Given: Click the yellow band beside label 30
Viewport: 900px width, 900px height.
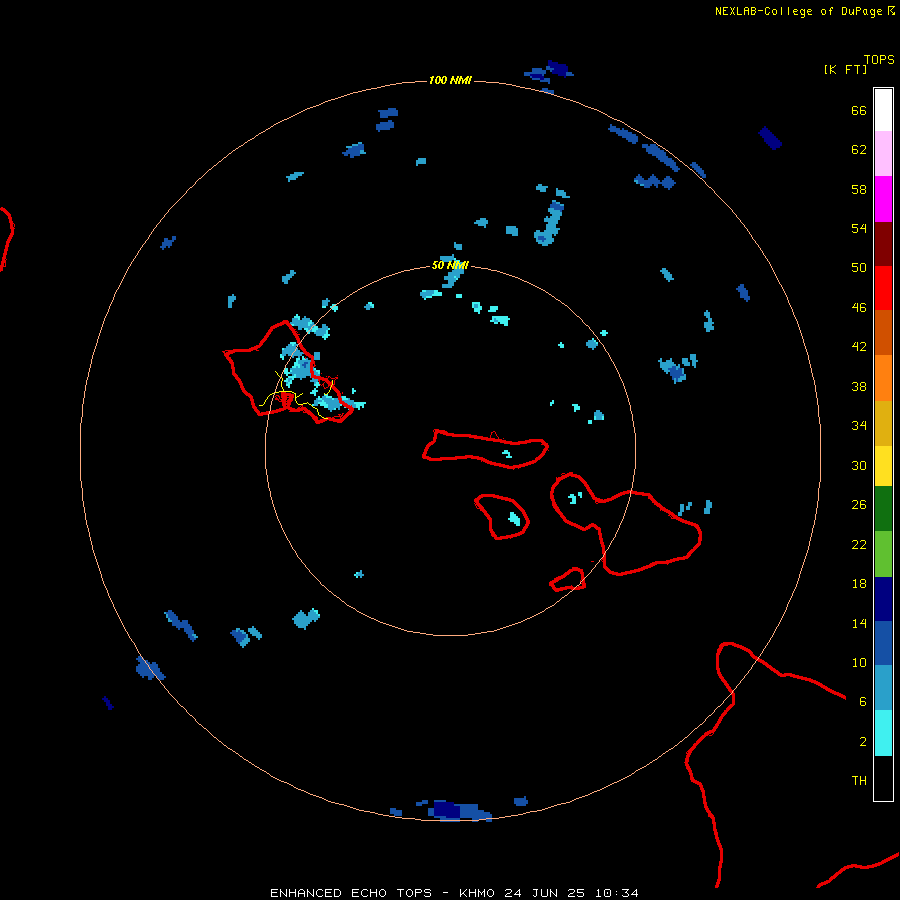Looking at the screenshot, I should 883,466.
